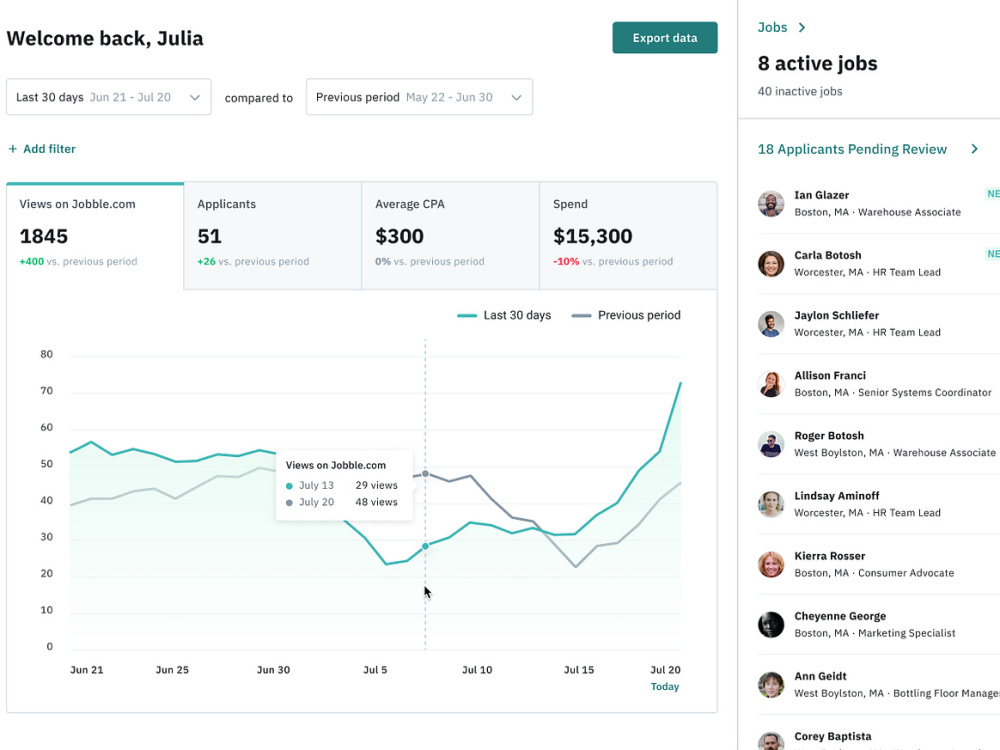Open the Previous period comparison dropdown

pyautogui.click(x=419, y=97)
